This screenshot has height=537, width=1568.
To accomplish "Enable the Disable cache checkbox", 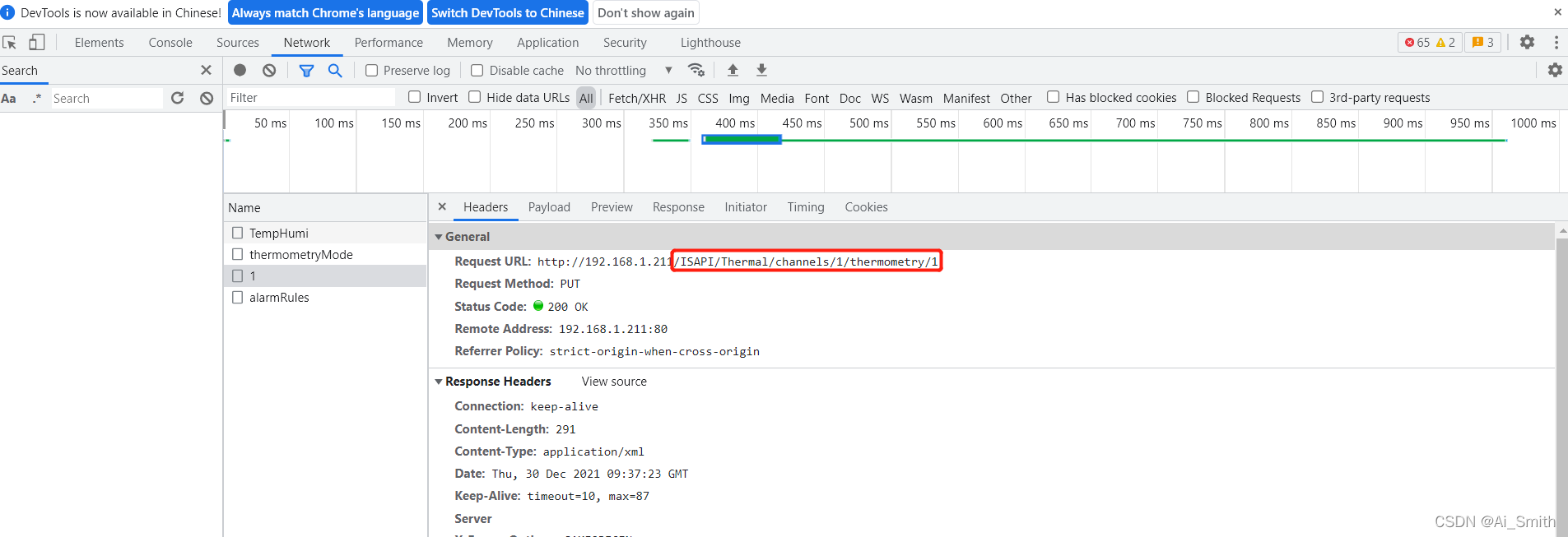I will click(x=477, y=71).
